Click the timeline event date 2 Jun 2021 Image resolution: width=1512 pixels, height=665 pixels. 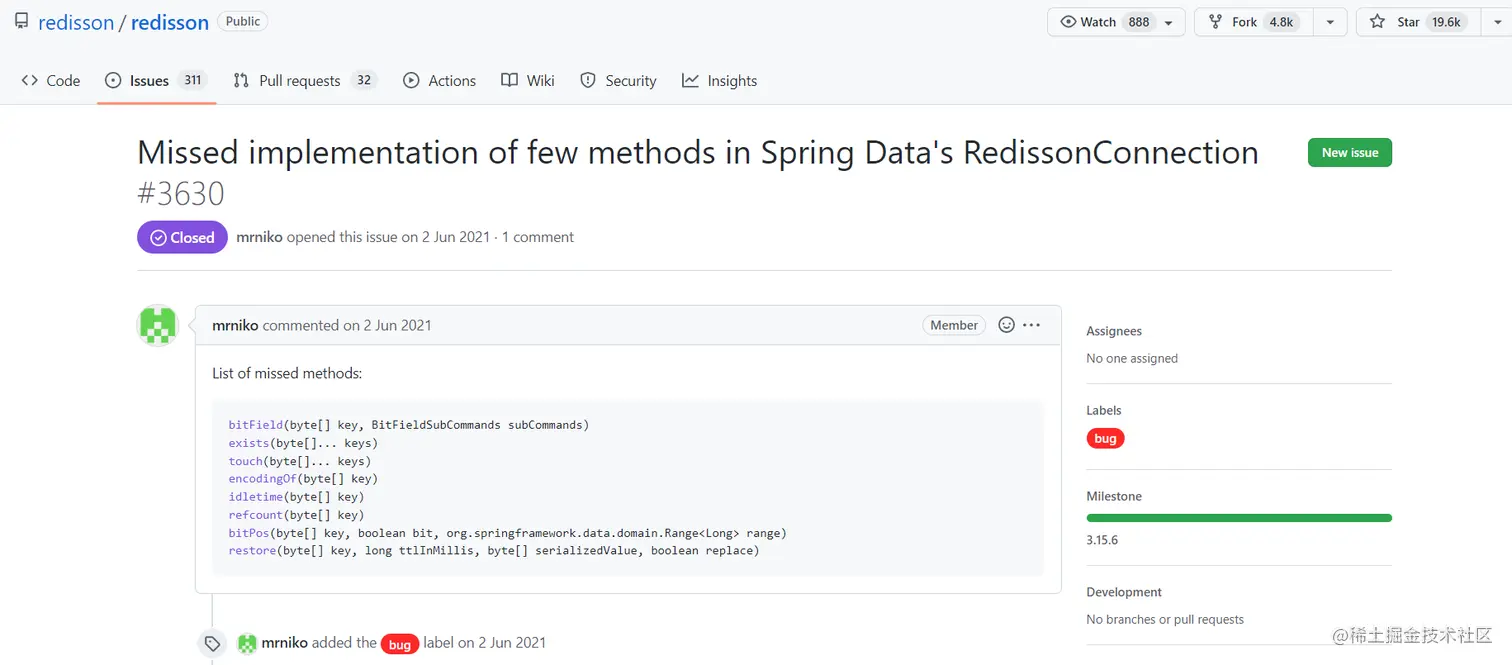[512, 643]
